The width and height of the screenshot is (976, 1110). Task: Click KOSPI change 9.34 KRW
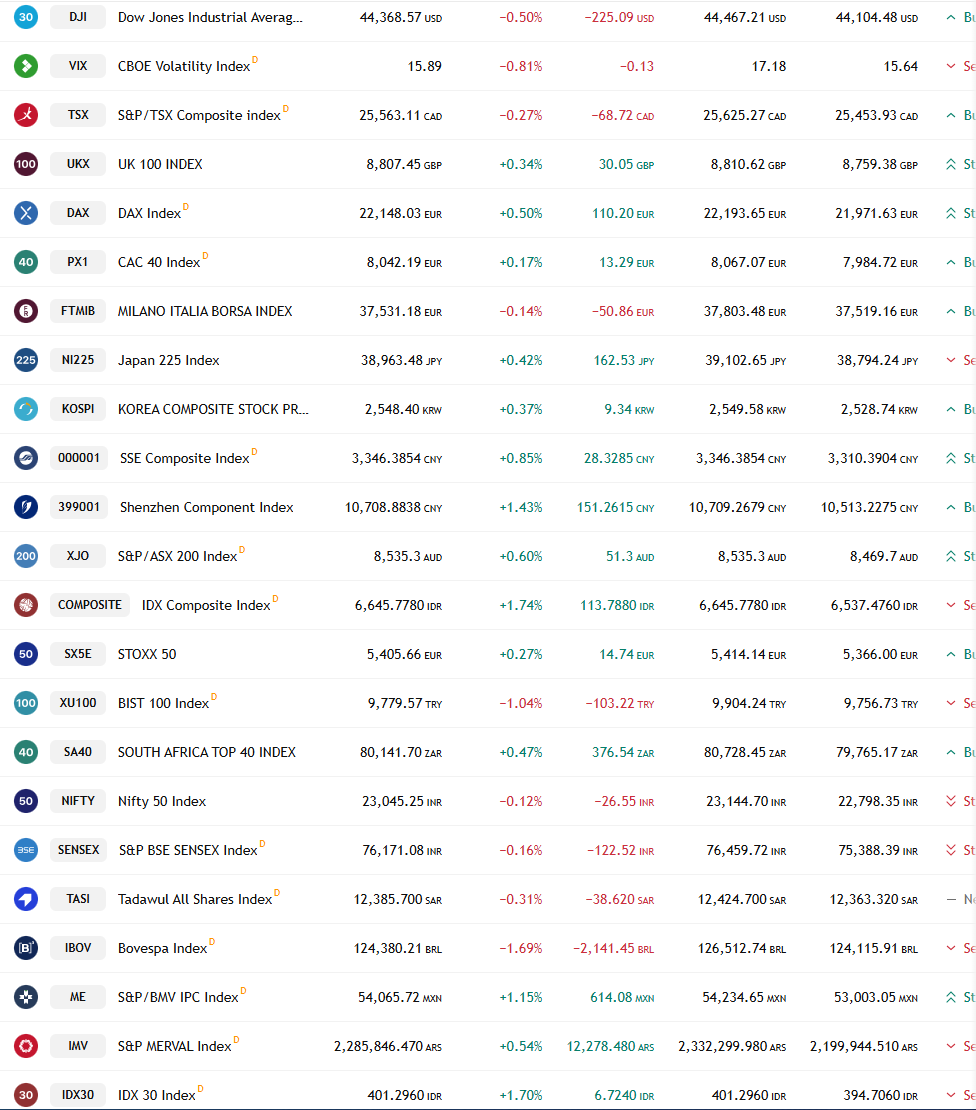pyautogui.click(x=629, y=409)
